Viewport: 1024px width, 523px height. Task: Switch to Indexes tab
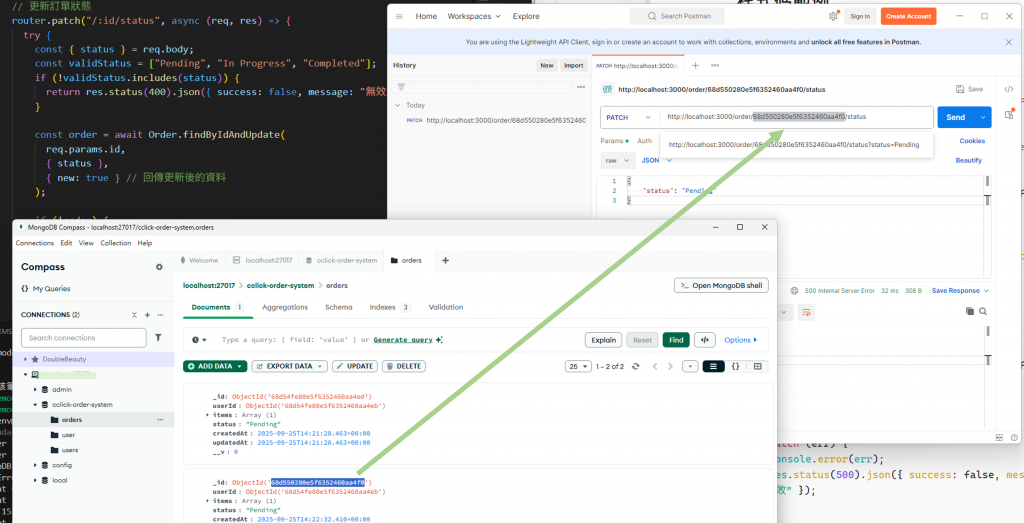click(x=390, y=307)
